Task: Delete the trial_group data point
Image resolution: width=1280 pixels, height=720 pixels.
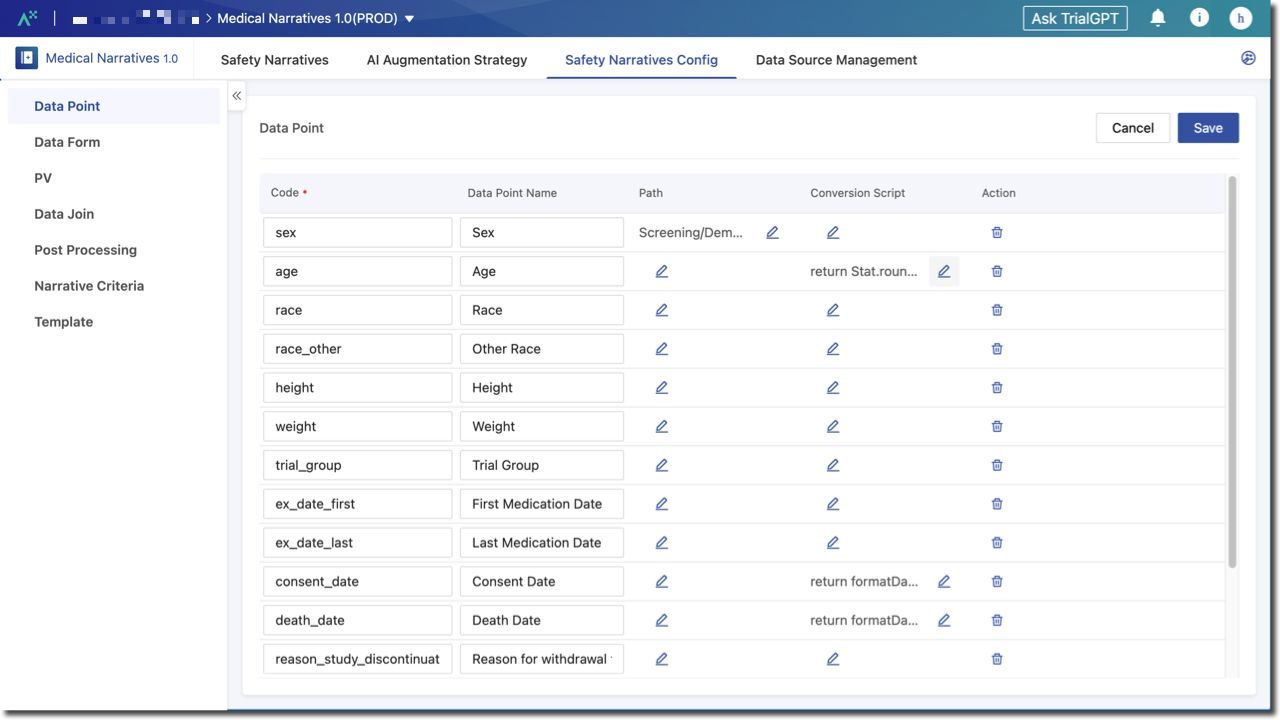Action: 997,466
